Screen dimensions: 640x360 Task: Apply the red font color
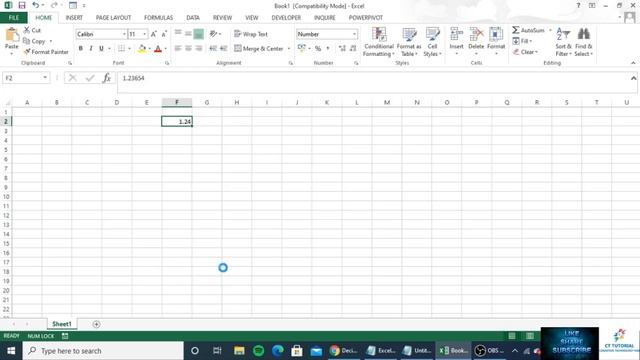158,49
